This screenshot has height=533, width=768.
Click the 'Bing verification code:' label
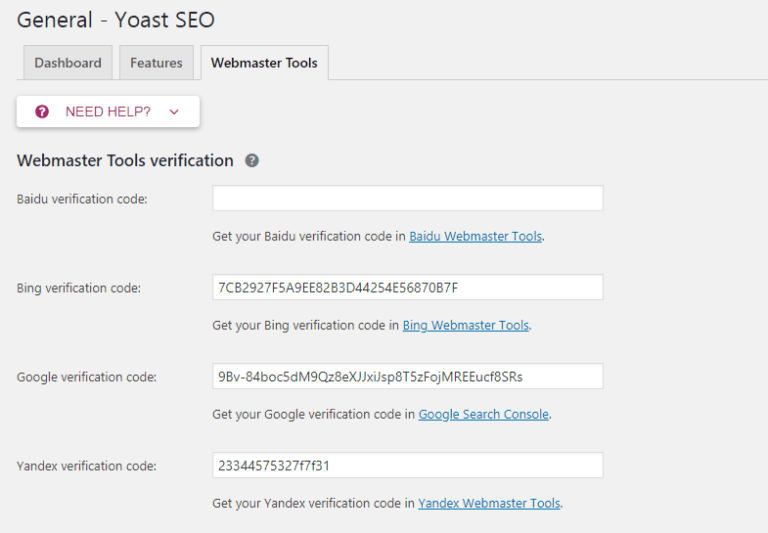[x=79, y=288]
